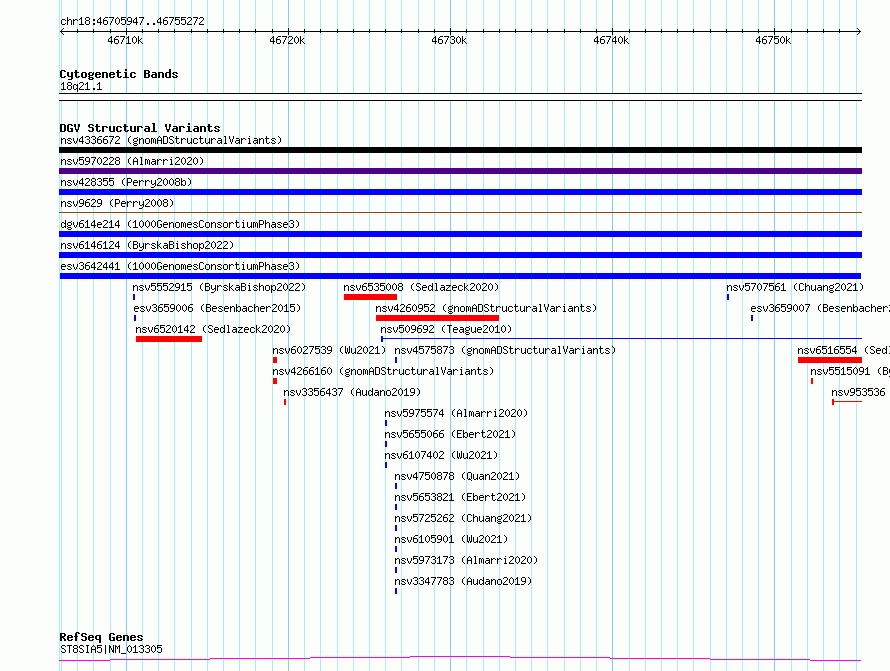Open nsv5975574 (Almarri2020) label
Screen dimensions: 890x671
point(456,413)
